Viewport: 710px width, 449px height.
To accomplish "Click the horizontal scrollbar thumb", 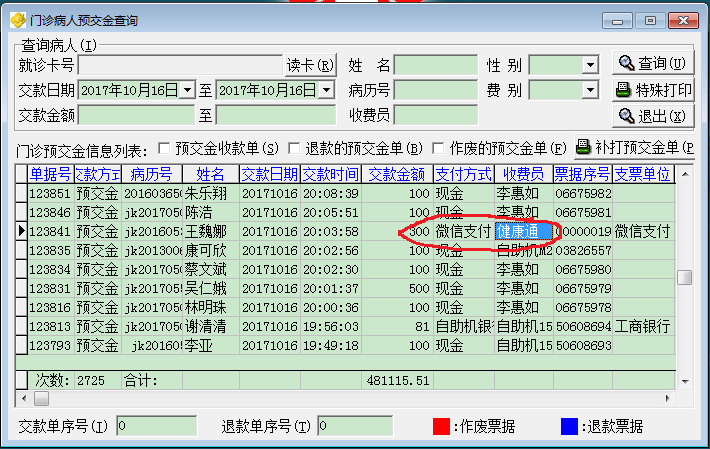I will coord(42,399).
